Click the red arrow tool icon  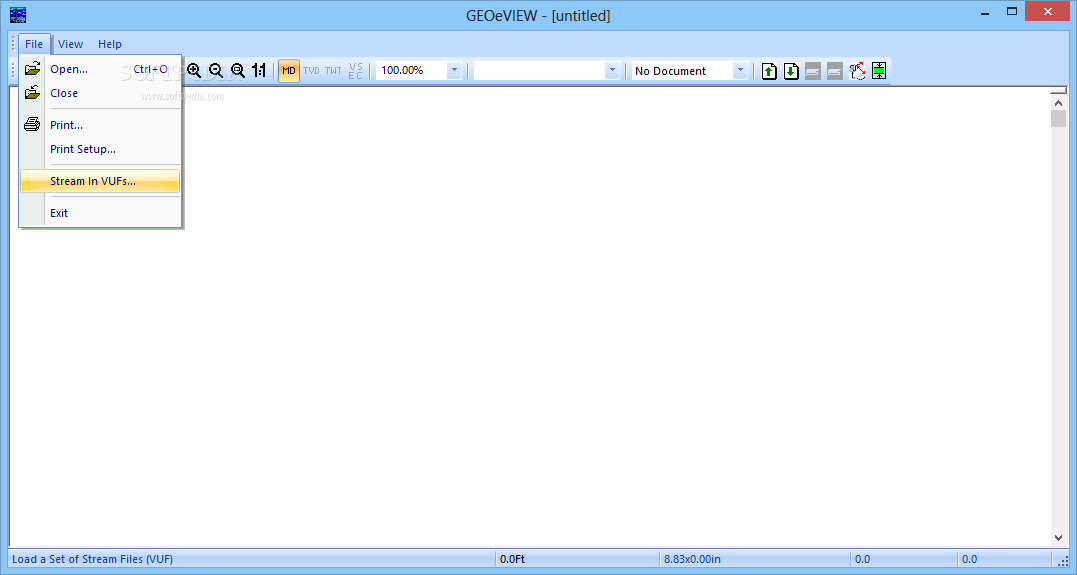point(857,70)
